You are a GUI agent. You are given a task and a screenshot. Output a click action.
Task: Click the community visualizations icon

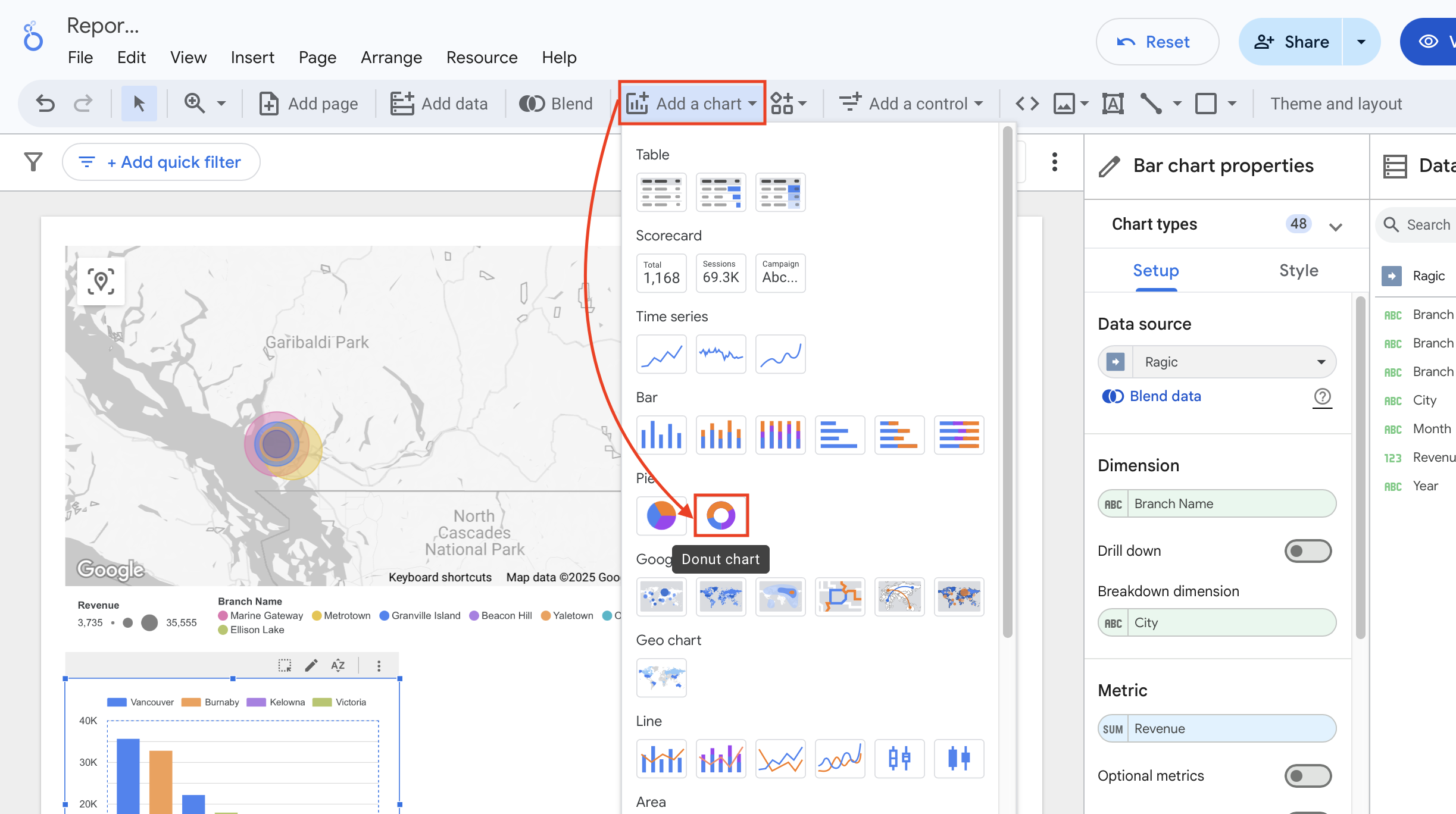782,104
